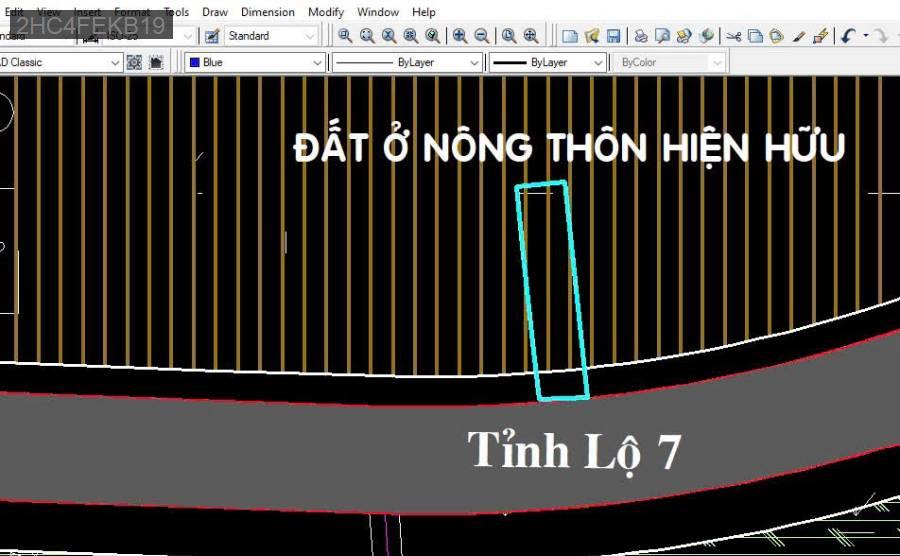Open the Standard table style dropdown
The height and width of the screenshot is (556, 900).
271,36
